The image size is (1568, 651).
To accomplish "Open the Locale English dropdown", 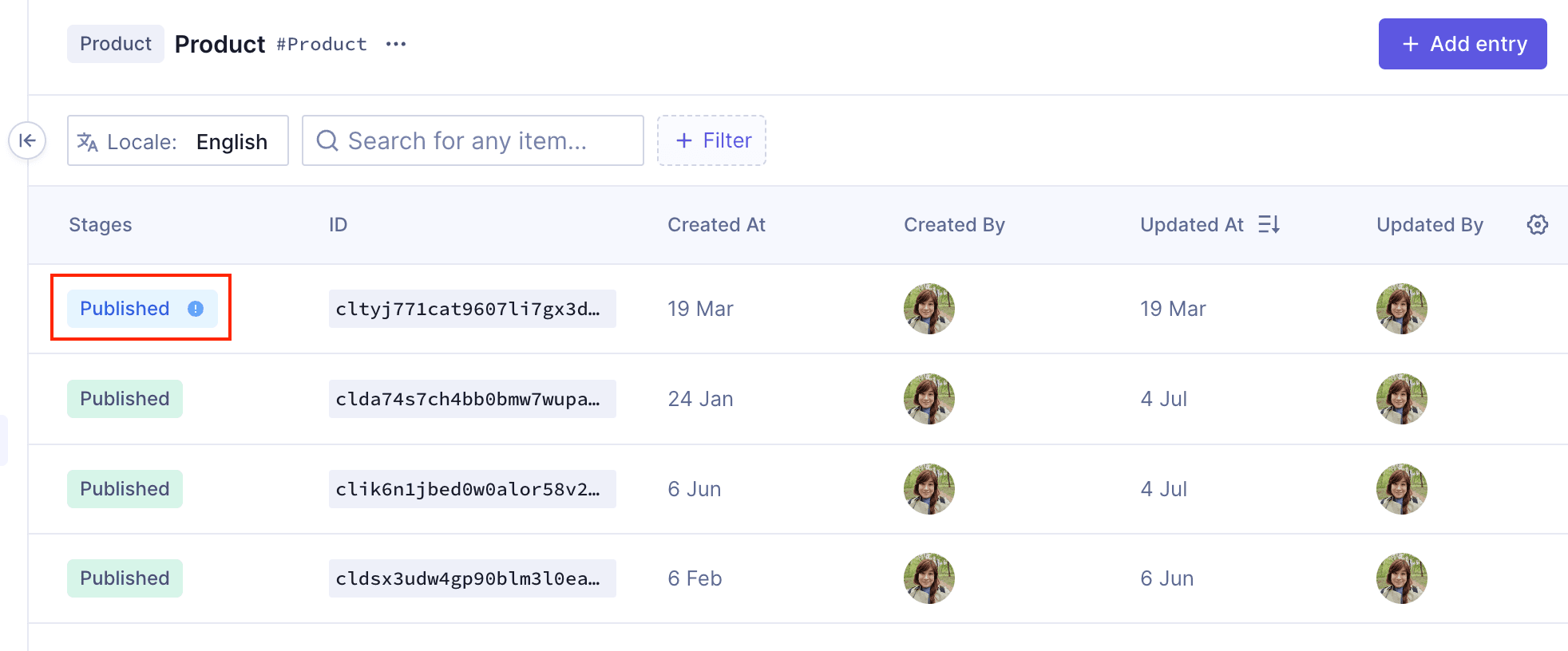I will [178, 141].
